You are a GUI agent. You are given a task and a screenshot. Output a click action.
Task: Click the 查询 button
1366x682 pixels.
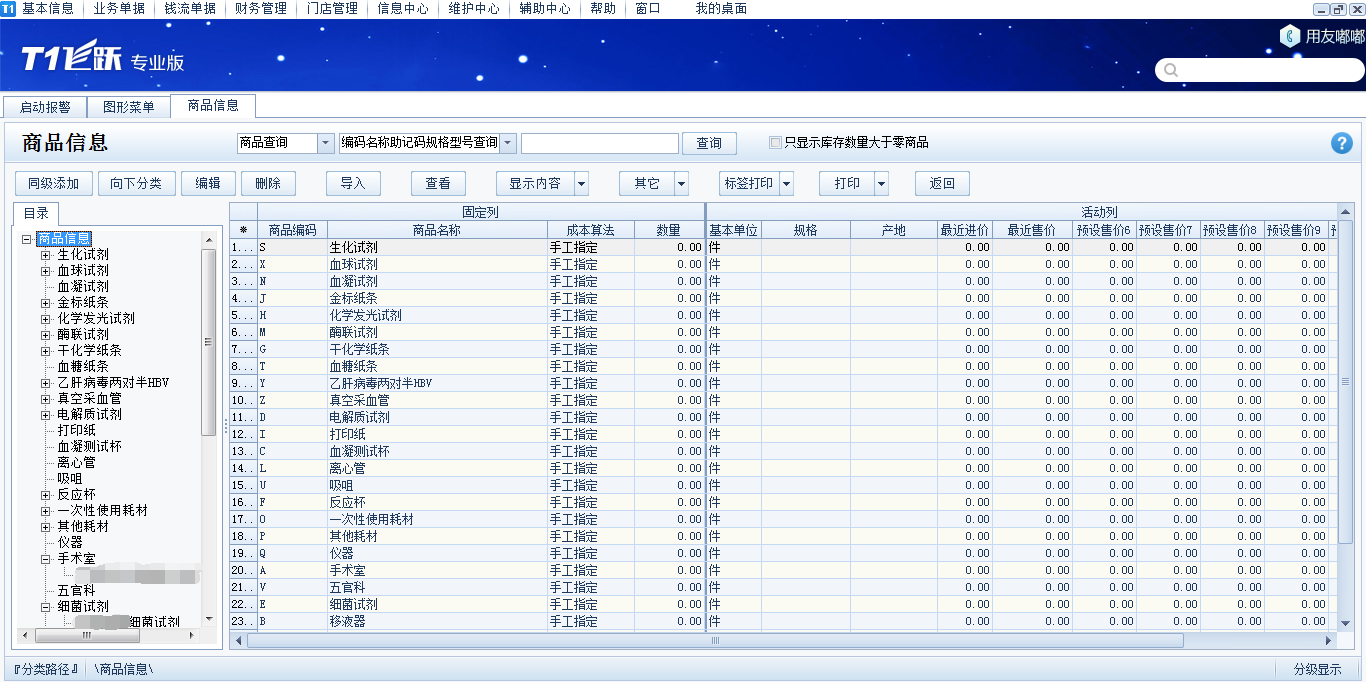pyautogui.click(x=709, y=144)
